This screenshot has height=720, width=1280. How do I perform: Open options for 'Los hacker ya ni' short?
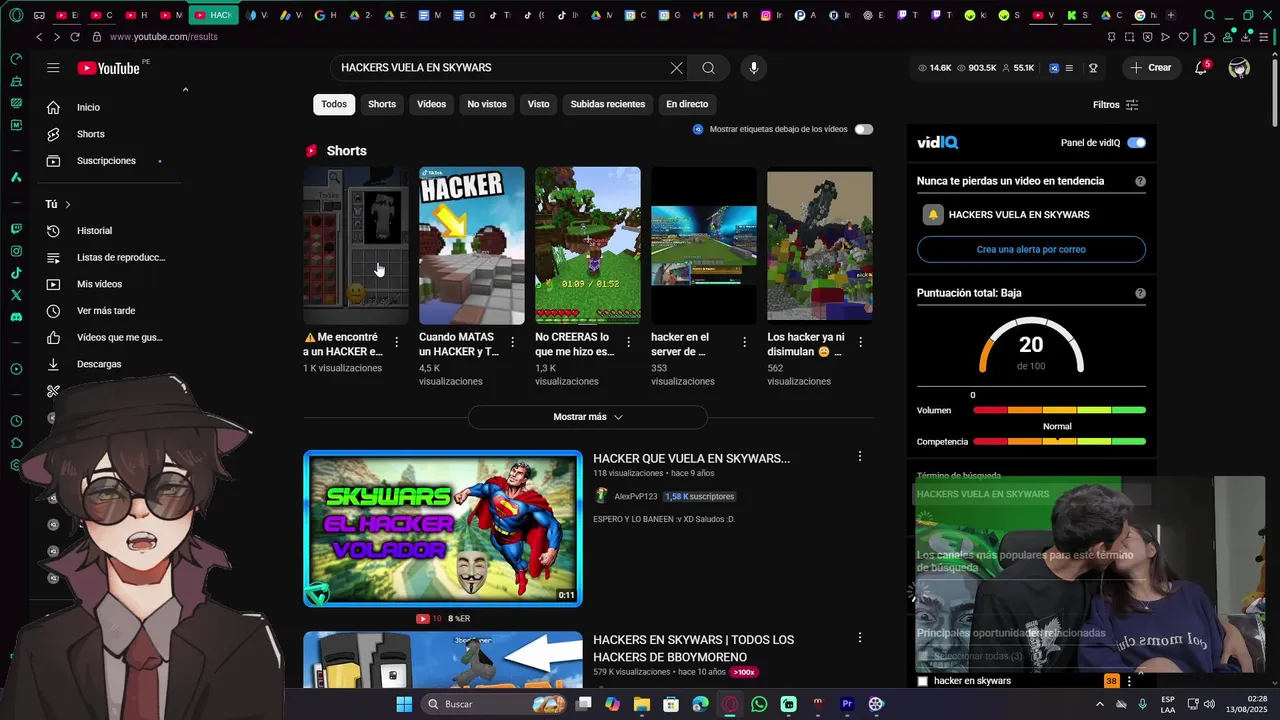click(x=861, y=342)
